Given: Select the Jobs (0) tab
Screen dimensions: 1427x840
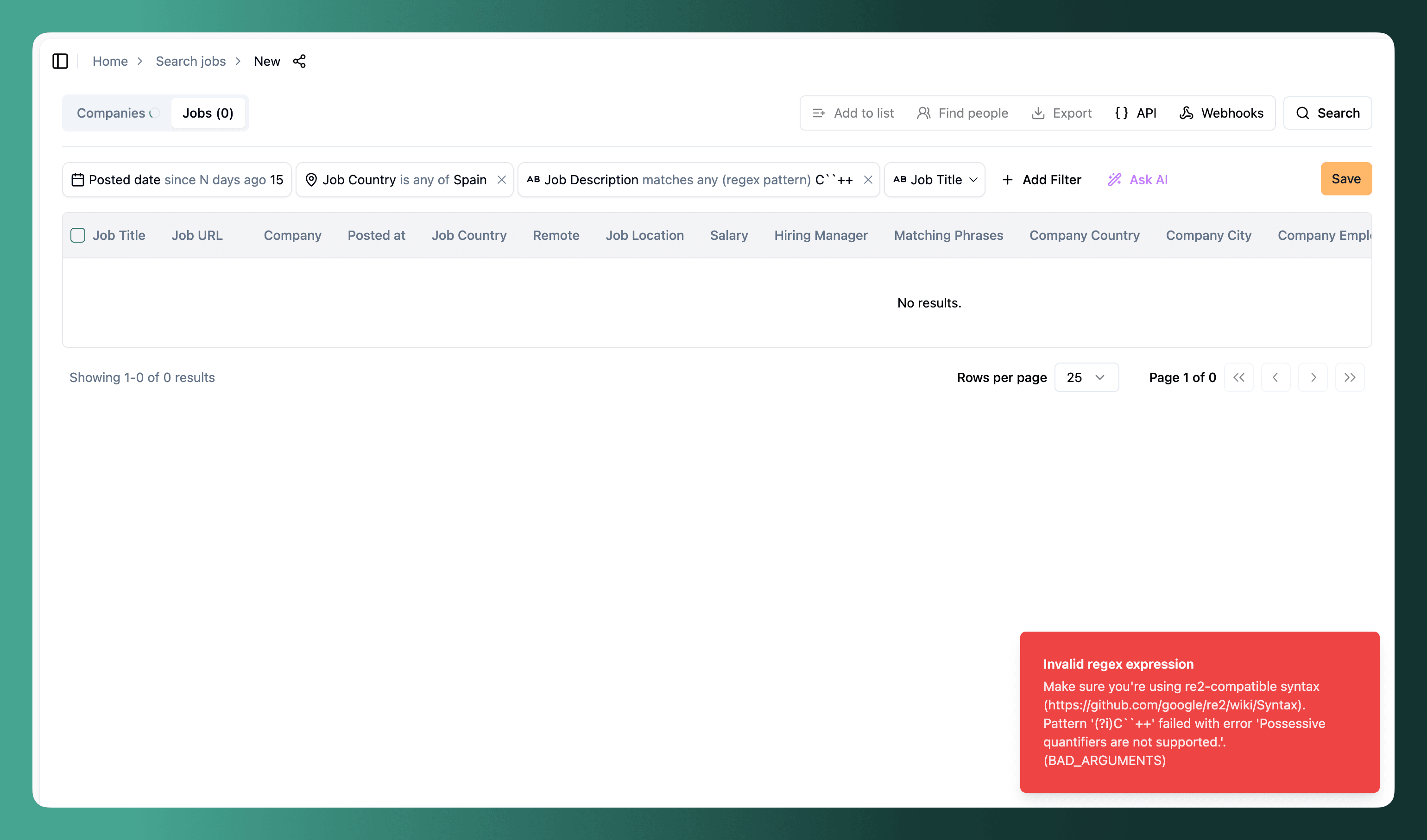Looking at the screenshot, I should coord(208,113).
